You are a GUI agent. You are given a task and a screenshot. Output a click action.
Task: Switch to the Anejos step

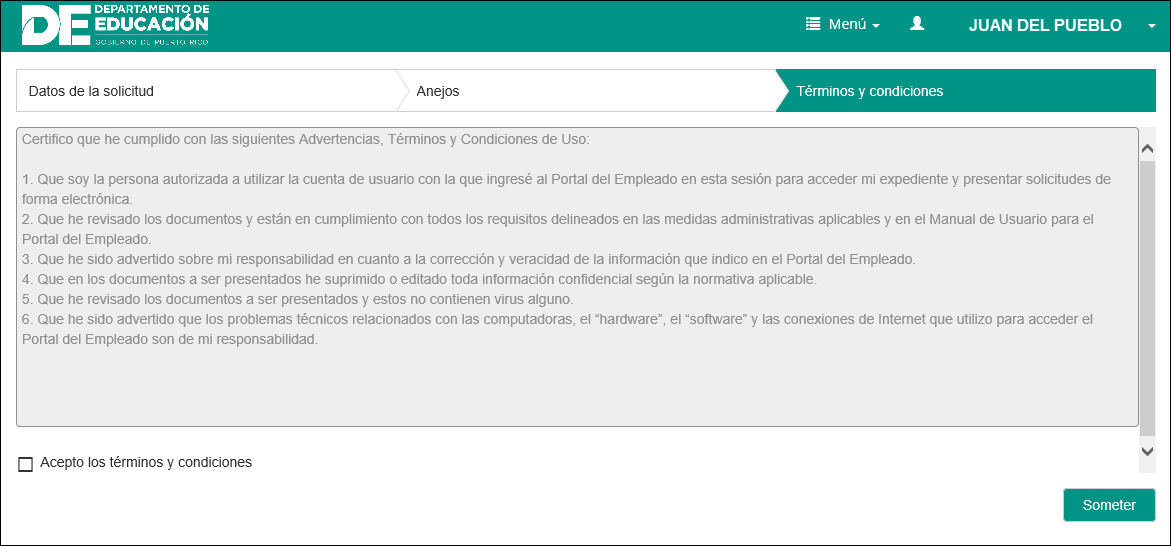(438, 91)
